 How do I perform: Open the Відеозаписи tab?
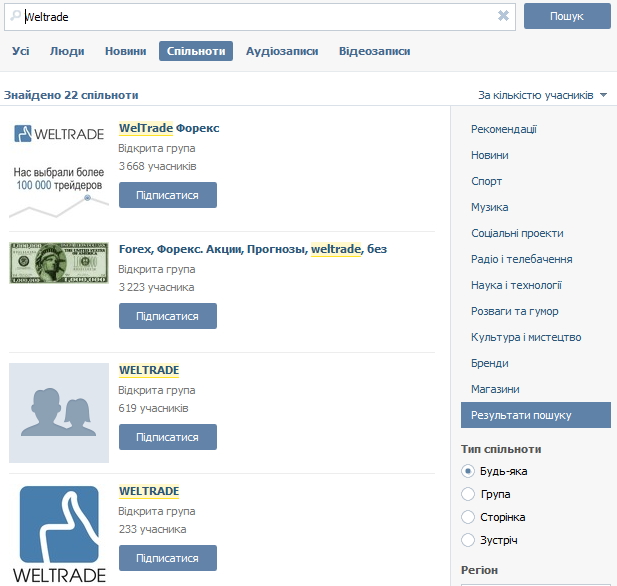[x=375, y=51]
